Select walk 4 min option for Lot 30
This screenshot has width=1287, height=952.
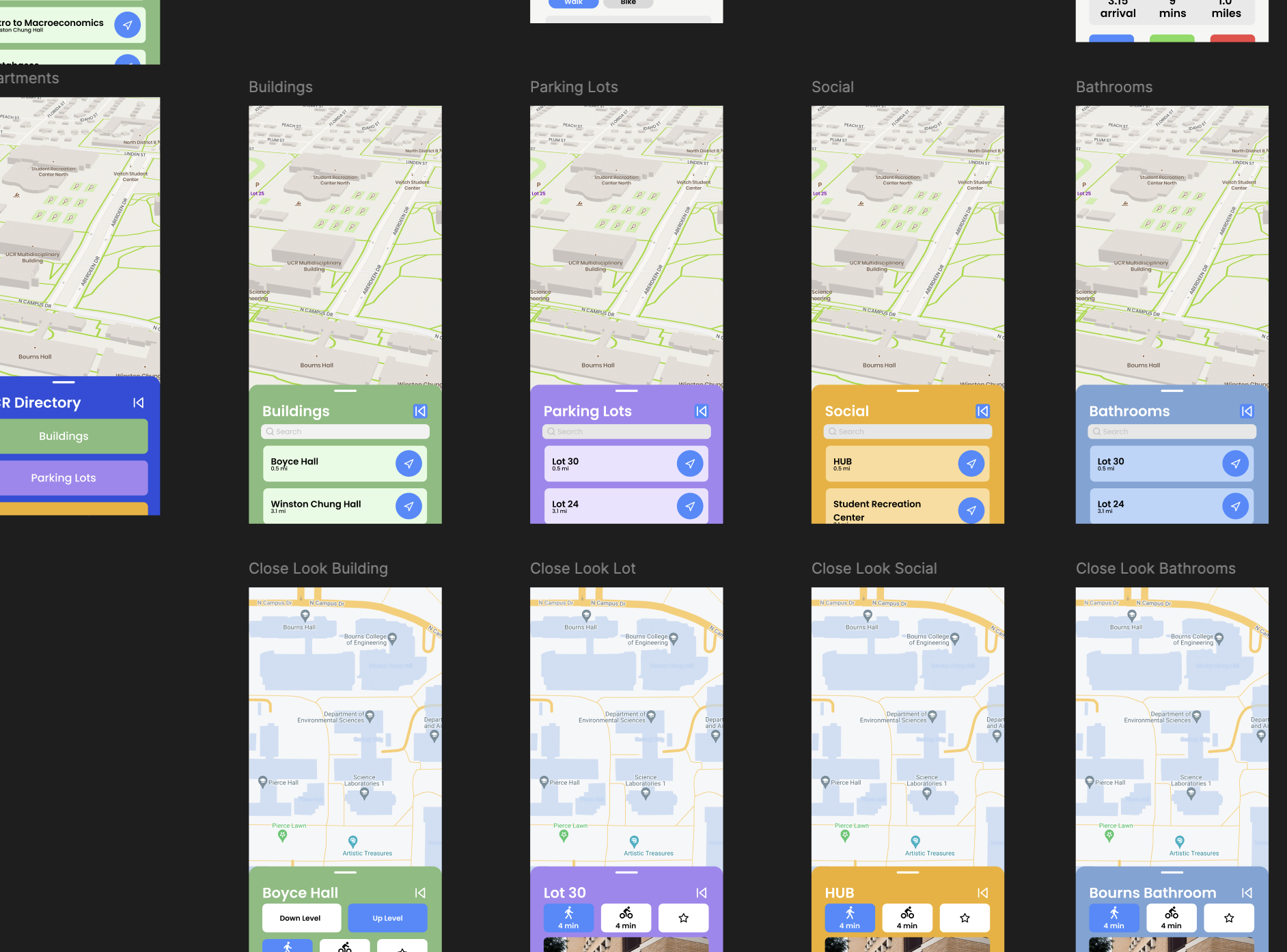[568, 918]
